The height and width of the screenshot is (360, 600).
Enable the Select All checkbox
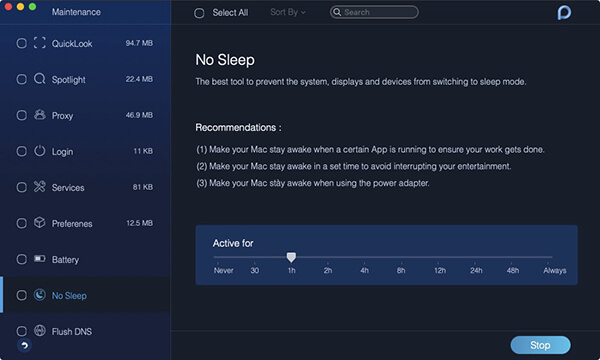click(x=199, y=13)
